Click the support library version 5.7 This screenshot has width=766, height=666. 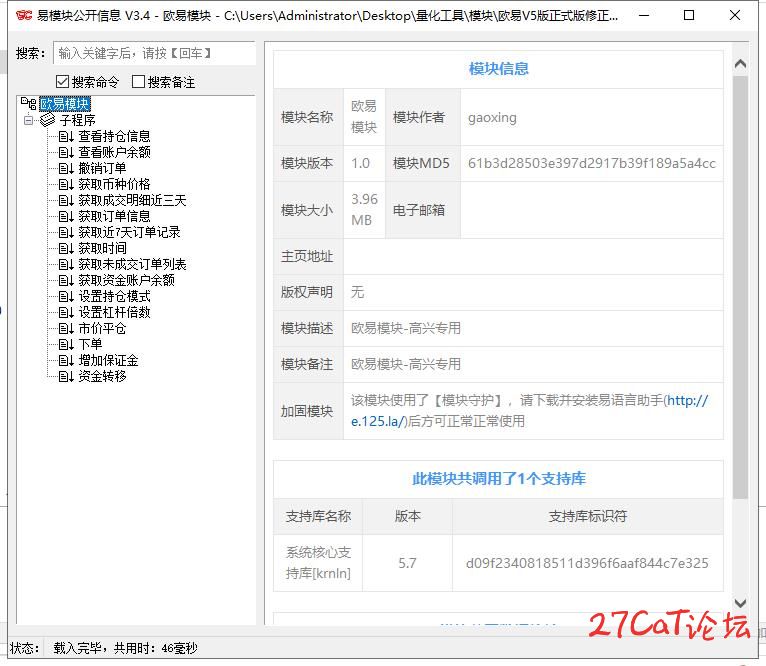[407, 563]
